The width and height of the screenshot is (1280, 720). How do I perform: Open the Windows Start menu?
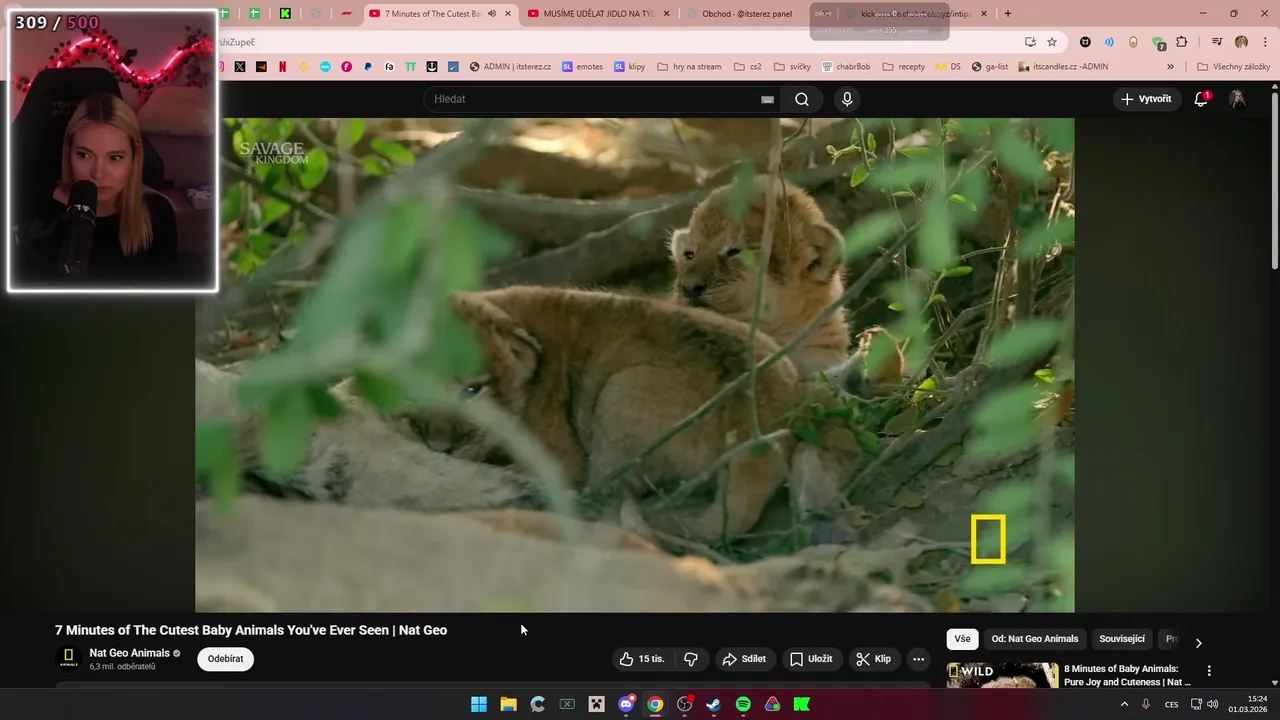(x=479, y=704)
